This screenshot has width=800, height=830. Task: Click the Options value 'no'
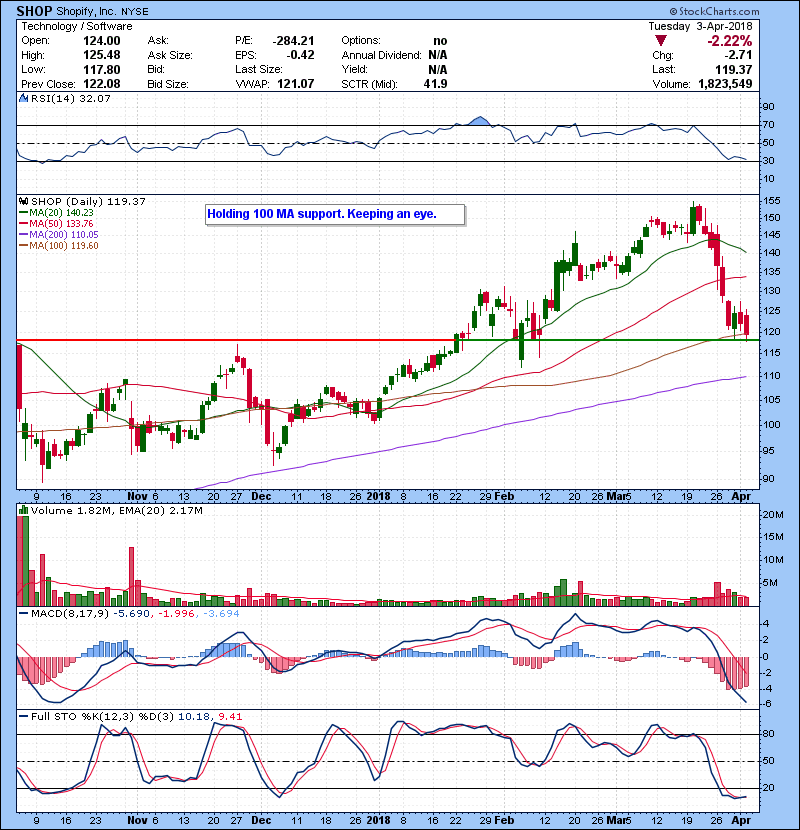(x=440, y=41)
